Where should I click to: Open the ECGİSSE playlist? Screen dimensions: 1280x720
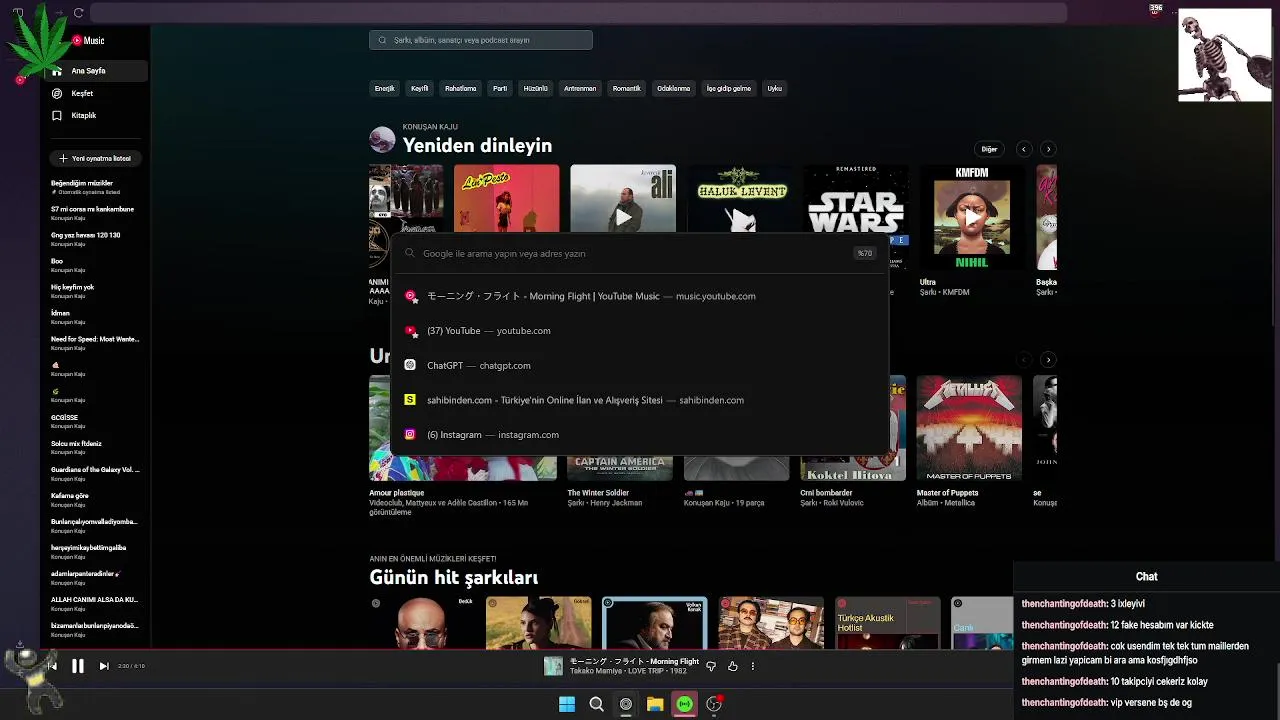click(x=95, y=421)
